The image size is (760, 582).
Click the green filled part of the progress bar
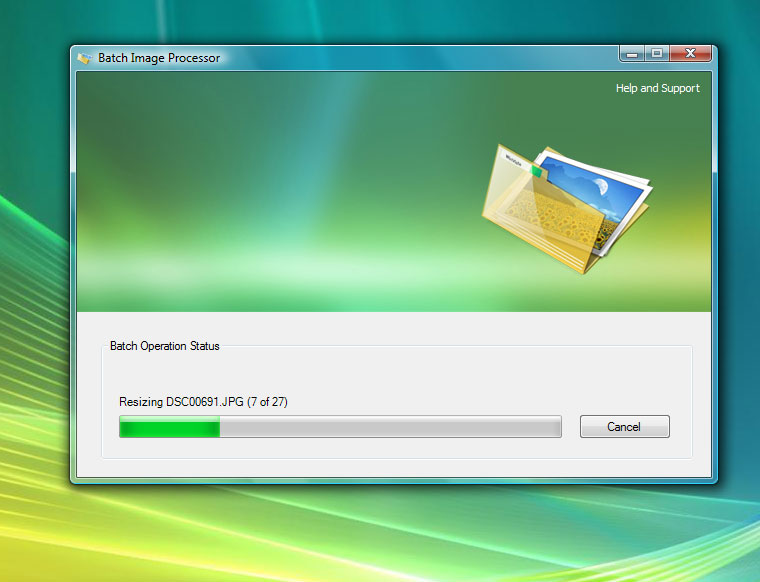point(170,428)
